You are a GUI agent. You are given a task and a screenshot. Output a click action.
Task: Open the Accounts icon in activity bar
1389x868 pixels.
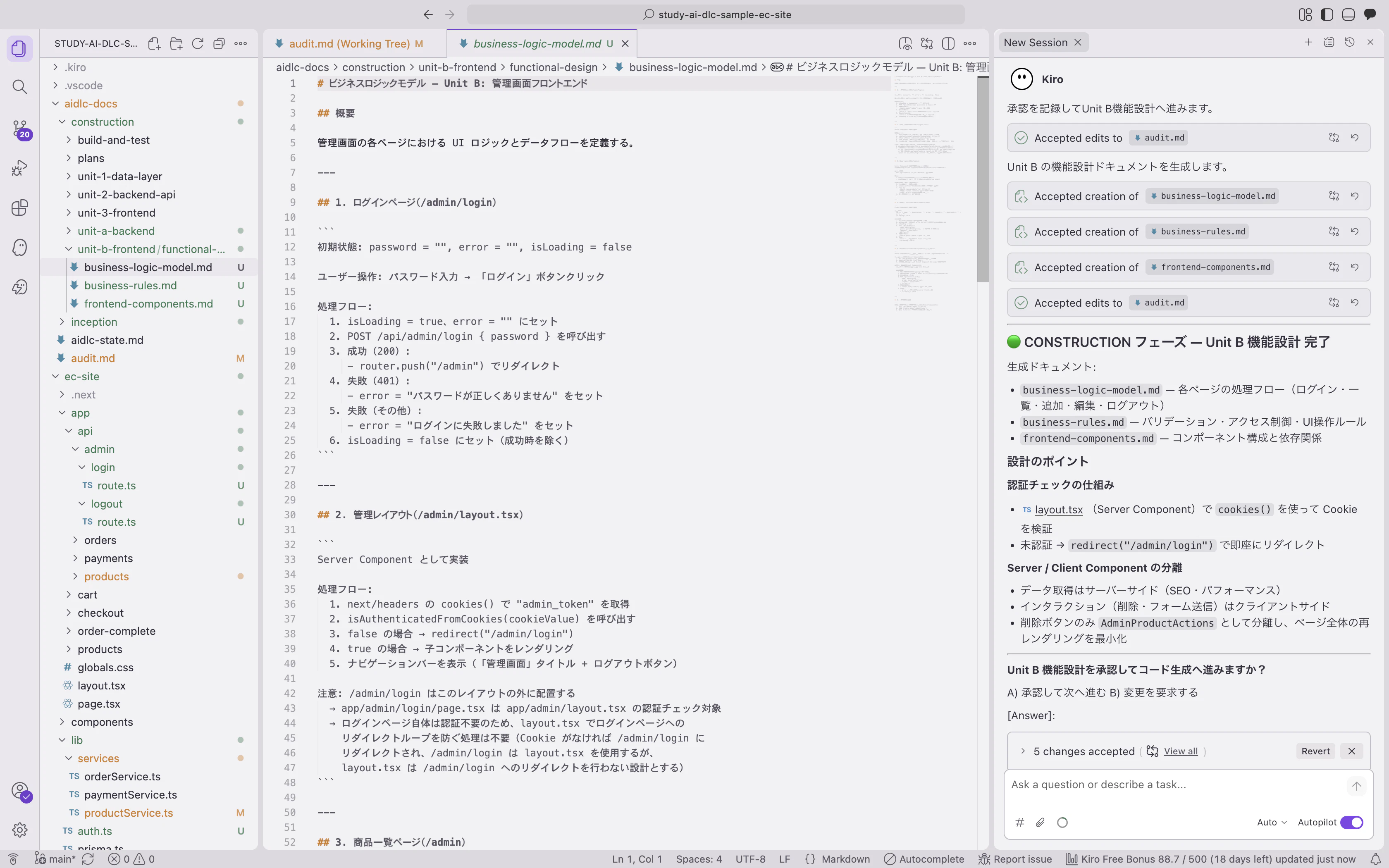[19, 791]
